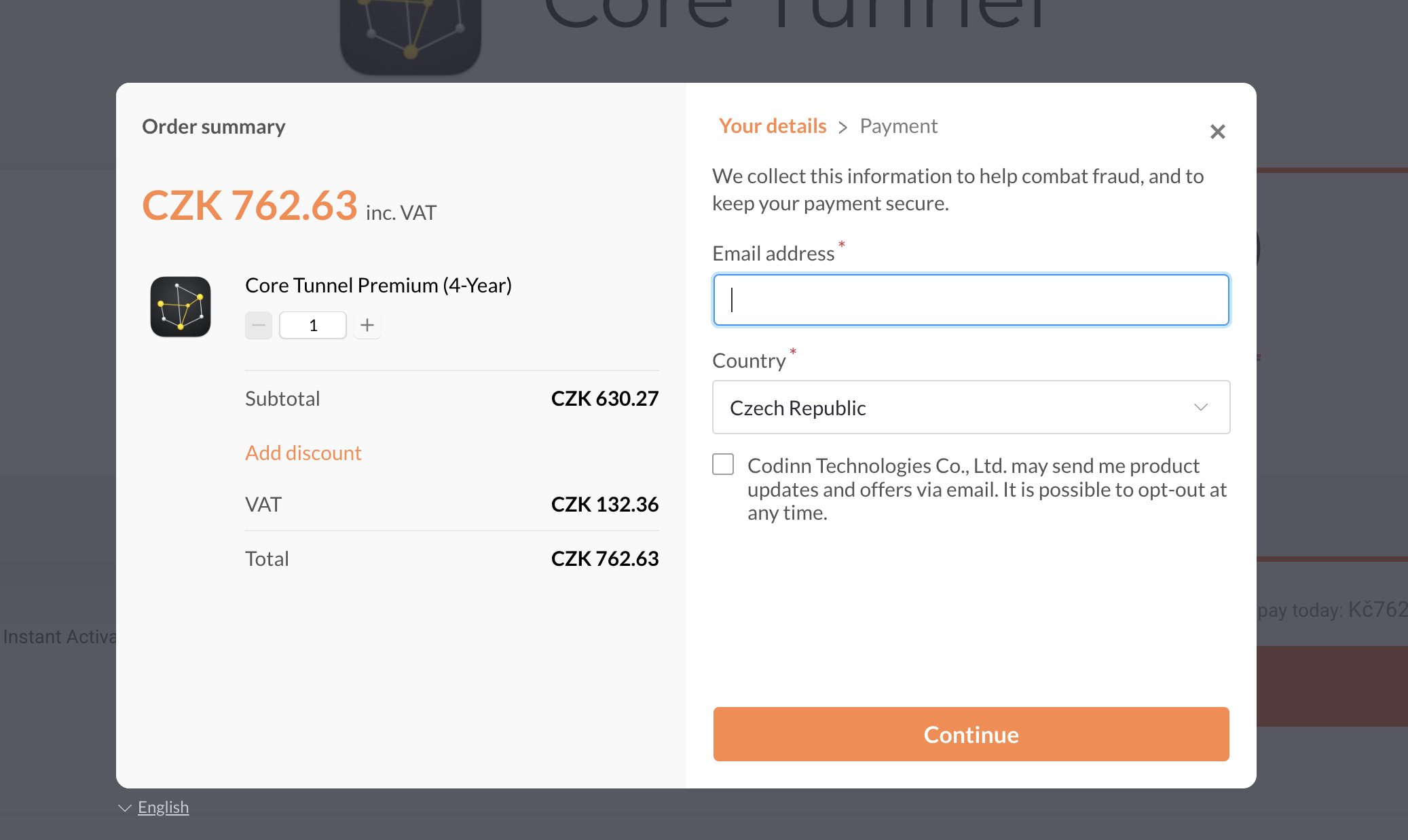Increase quantity with the plus button
This screenshot has width=1408, height=840.
pyautogui.click(x=367, y=326)
